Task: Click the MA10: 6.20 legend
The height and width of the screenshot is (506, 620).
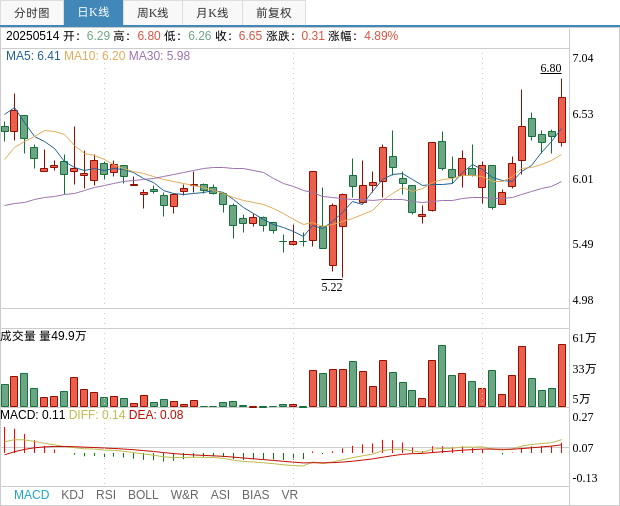Action: coord(95,56)
